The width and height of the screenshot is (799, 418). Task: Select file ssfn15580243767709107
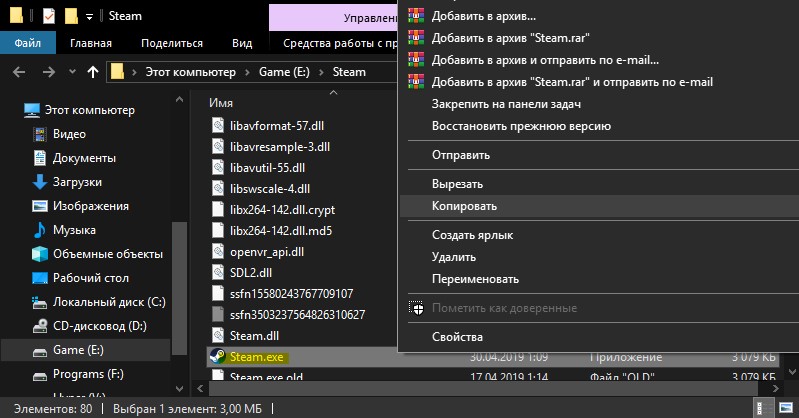291,294
